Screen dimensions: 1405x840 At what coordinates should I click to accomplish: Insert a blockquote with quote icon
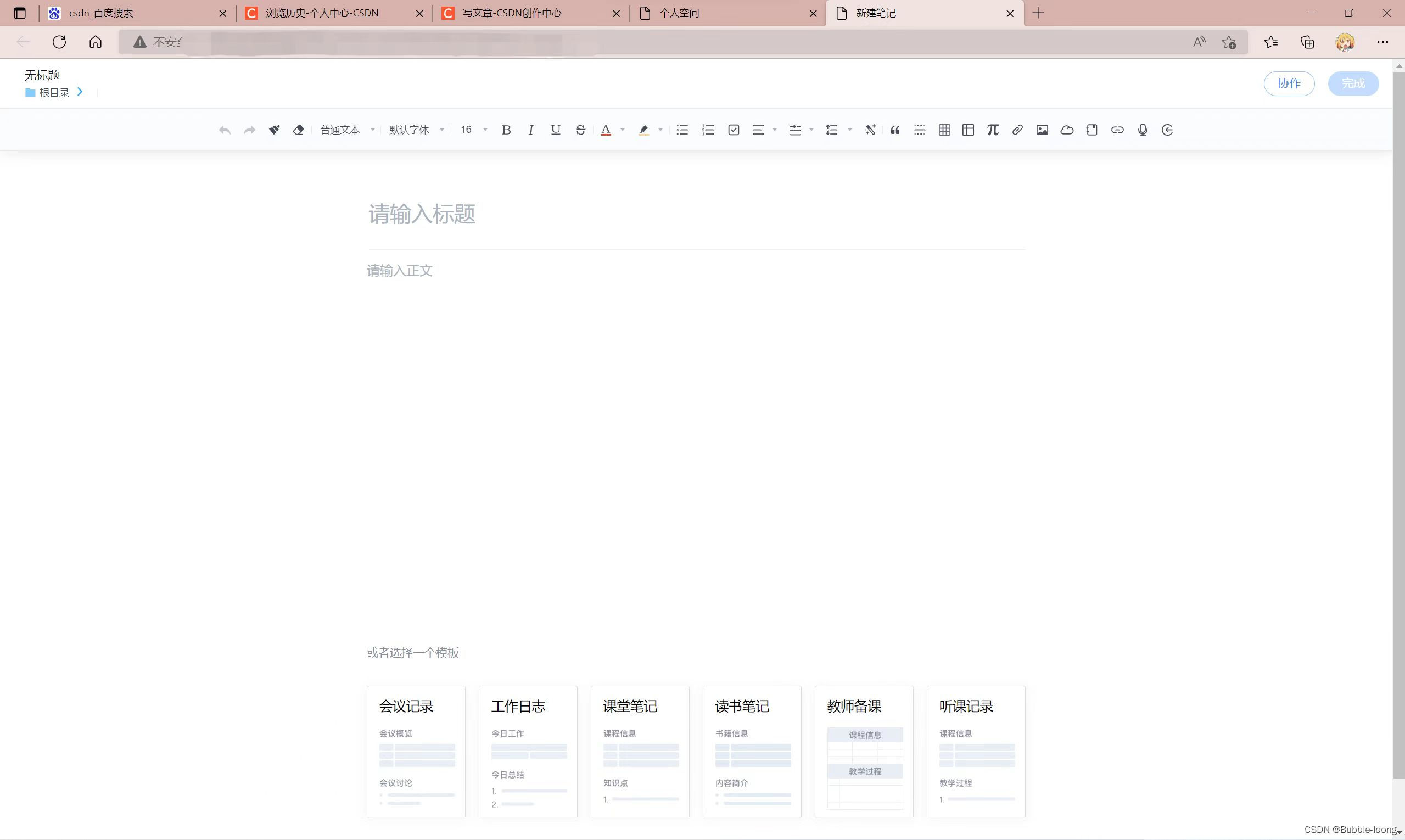(895, 130)
